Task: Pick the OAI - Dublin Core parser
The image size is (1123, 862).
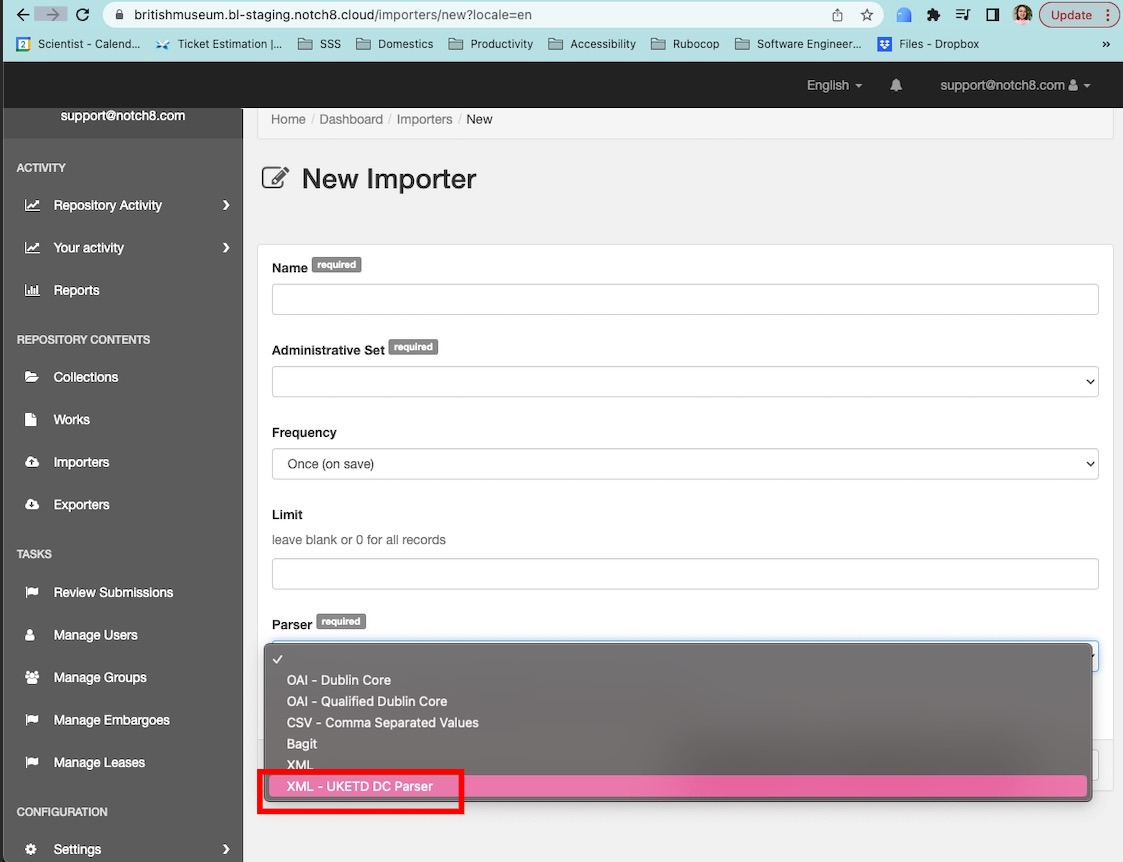Action: (x=338, y=679)
